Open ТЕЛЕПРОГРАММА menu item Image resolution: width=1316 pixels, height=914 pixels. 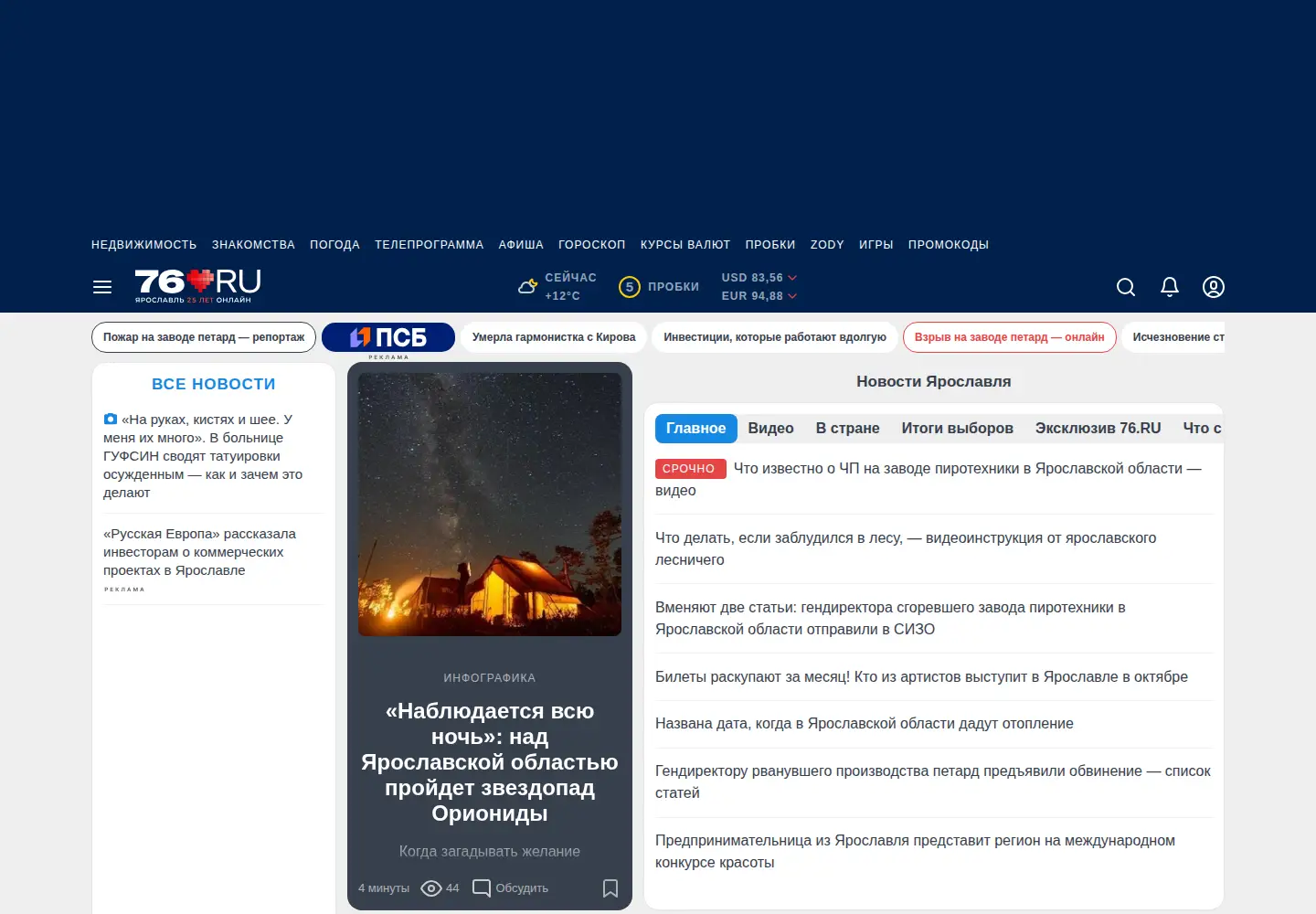[430, 245]
